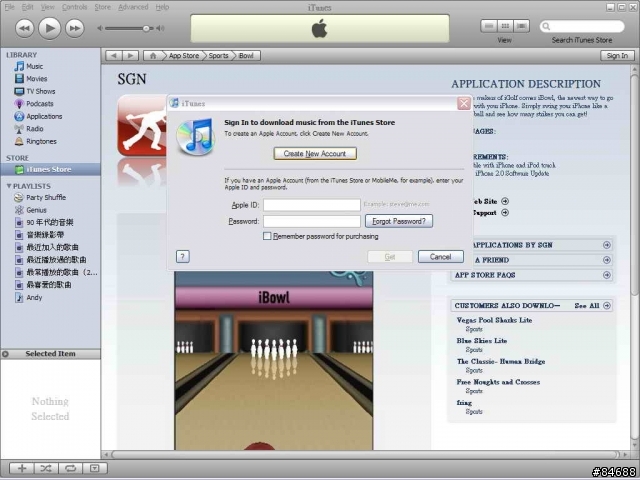The image size is (640, 480).
Task: Add a new playlist with plus button
Action: click(x=22, y=468)
